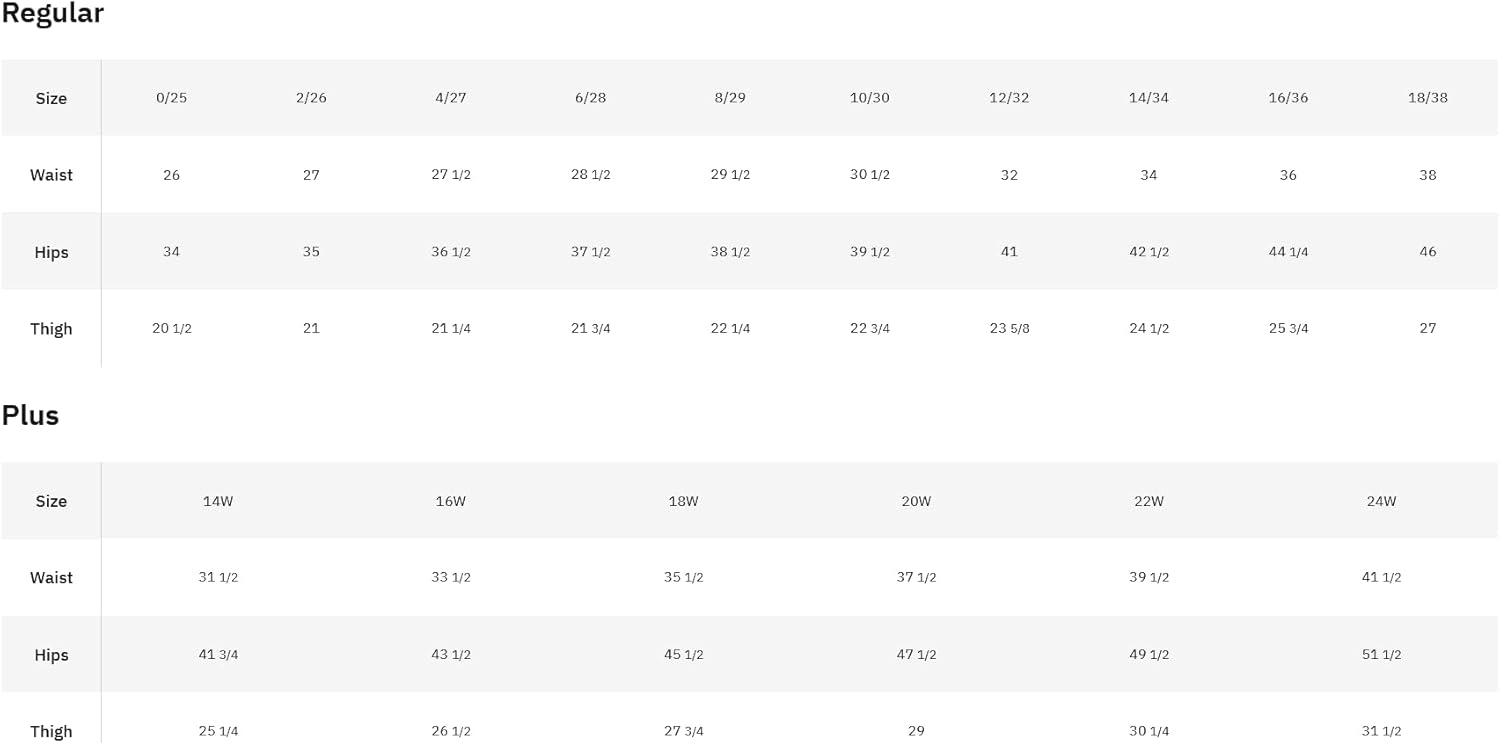1500x743 pixels.
Task: Click hips value 44 1/4 in Regular table
Action: (x=1288, y=252)
